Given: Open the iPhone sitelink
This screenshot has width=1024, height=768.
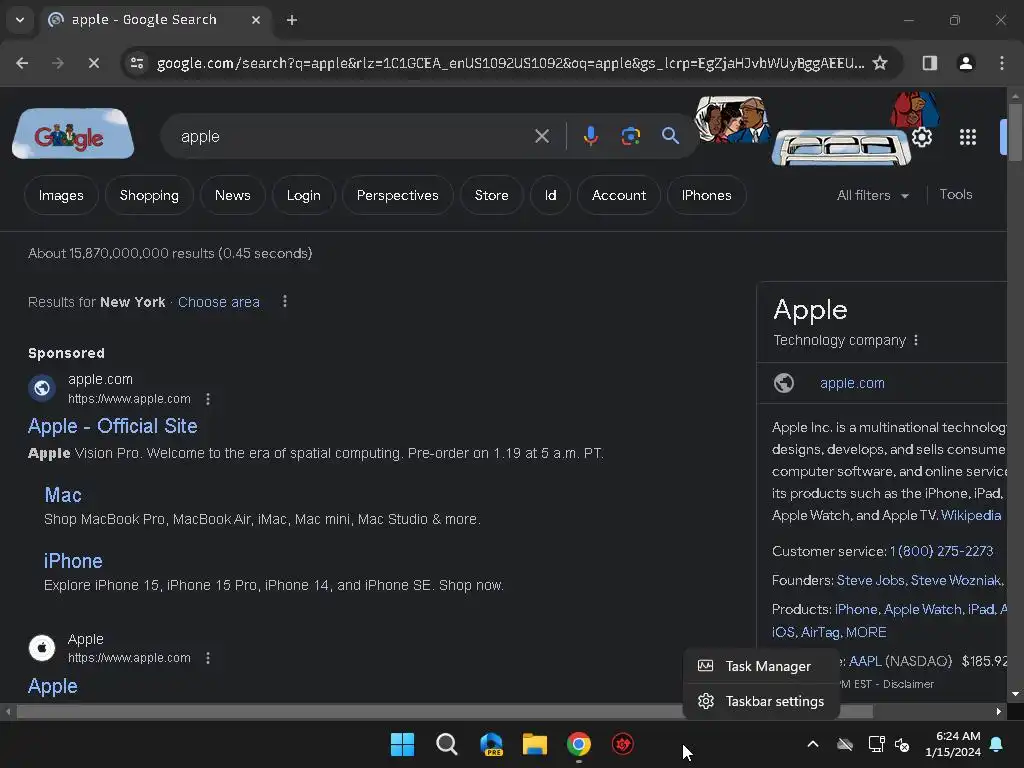Looking at the screenshot, I should pyautogui.click(x=73, y=561).
